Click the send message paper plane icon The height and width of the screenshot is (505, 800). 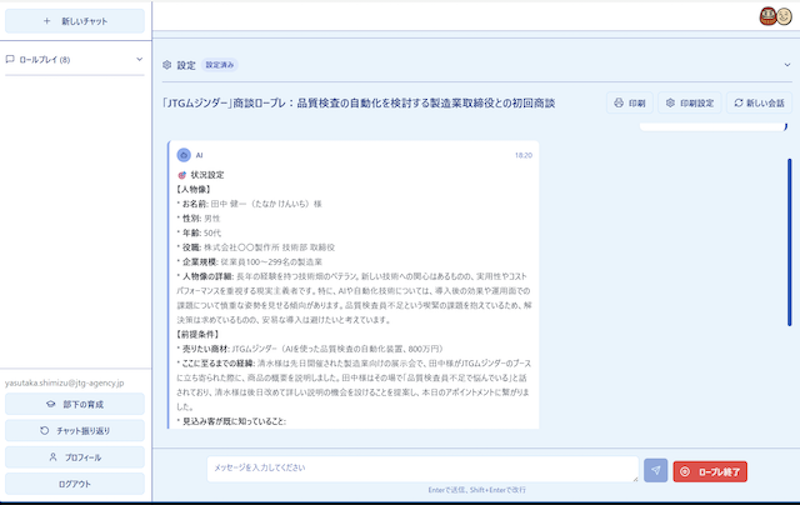[655, 471]
